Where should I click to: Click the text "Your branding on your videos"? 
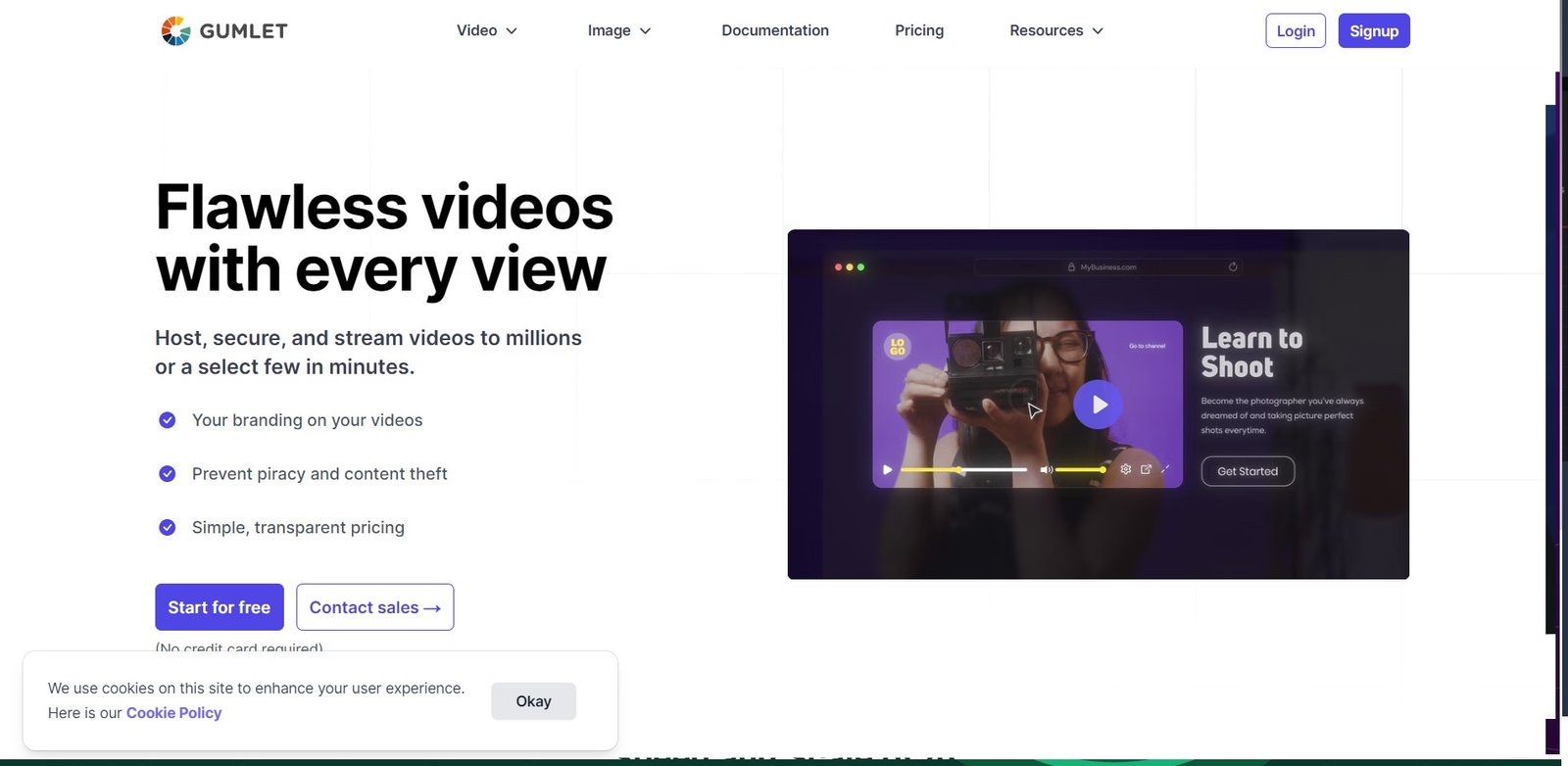[308, 420]
